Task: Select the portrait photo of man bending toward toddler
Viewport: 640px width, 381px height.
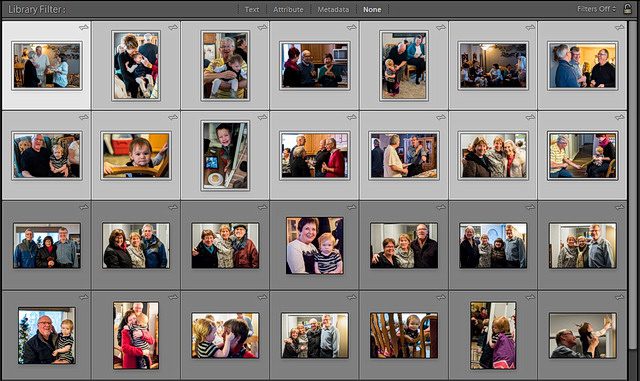Action: [404, 65]
